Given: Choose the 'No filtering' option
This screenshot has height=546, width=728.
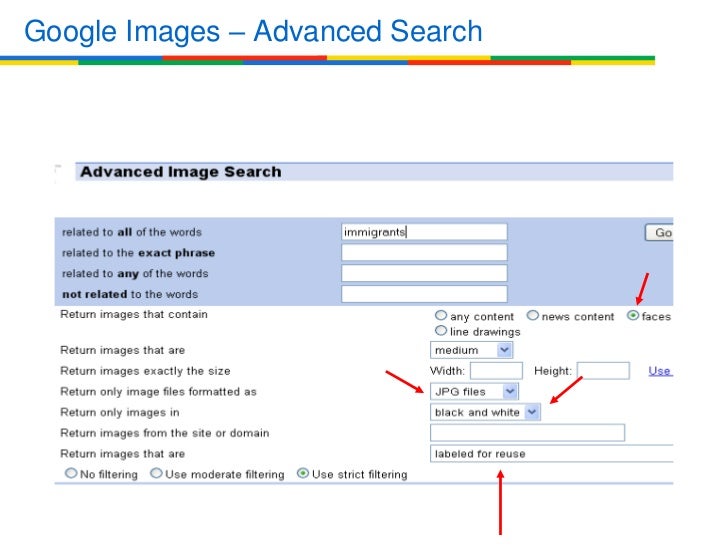Looking at the screenshot, I should (x=71, y=474).
